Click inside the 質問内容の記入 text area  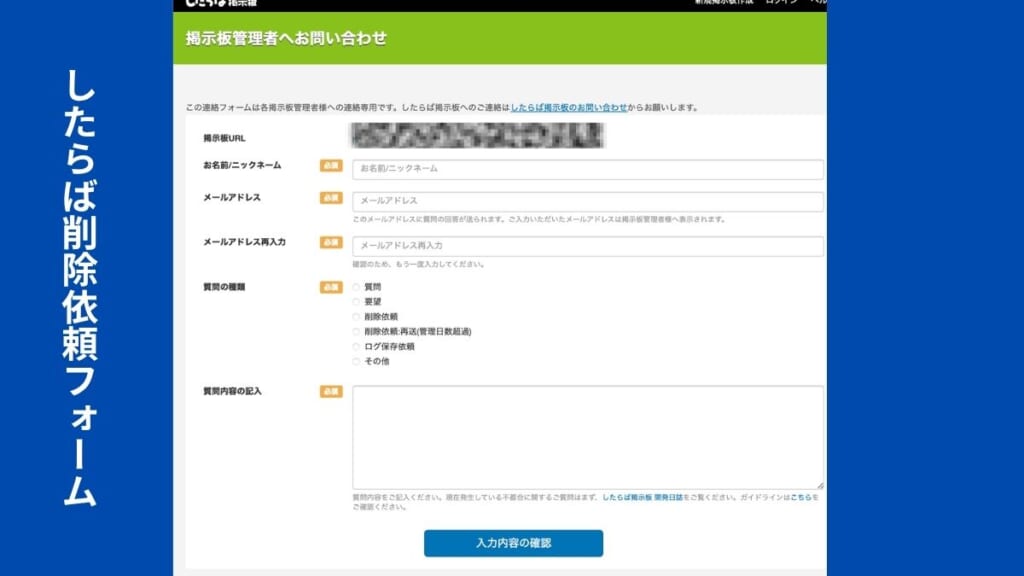click(587, 437)
